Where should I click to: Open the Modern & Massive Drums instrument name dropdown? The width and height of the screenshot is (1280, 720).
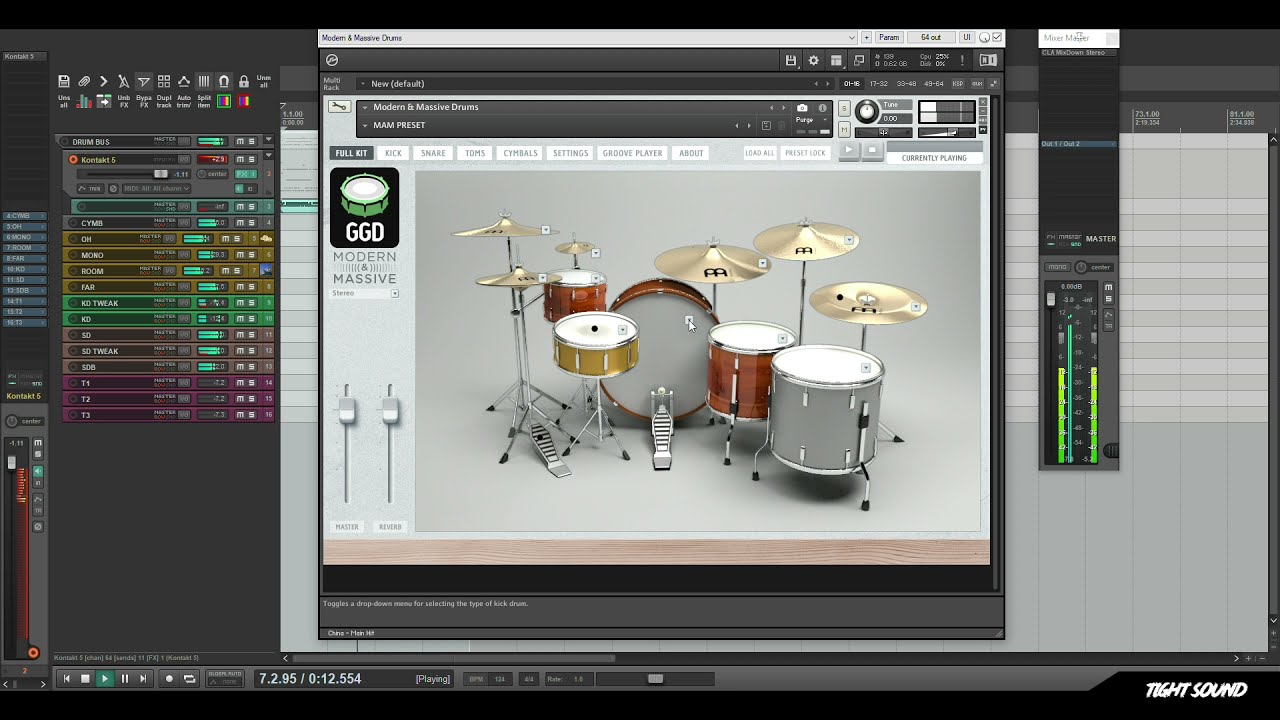point(365,108)
